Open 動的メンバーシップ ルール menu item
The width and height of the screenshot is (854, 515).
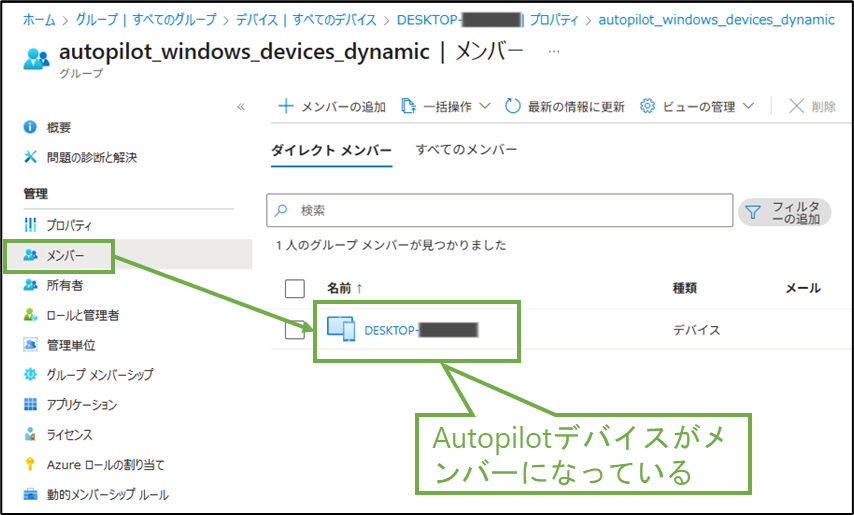pyautogui.click(x=108, y=495)
